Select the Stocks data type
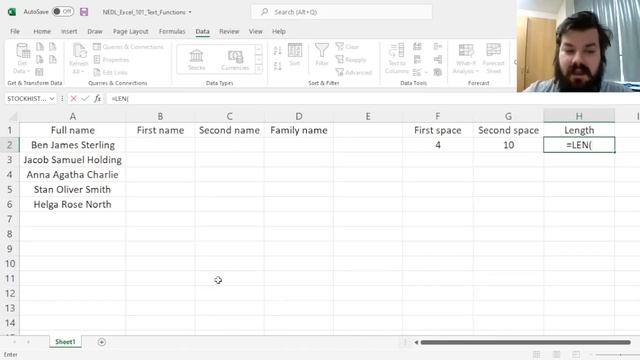 tap(196, 60)
